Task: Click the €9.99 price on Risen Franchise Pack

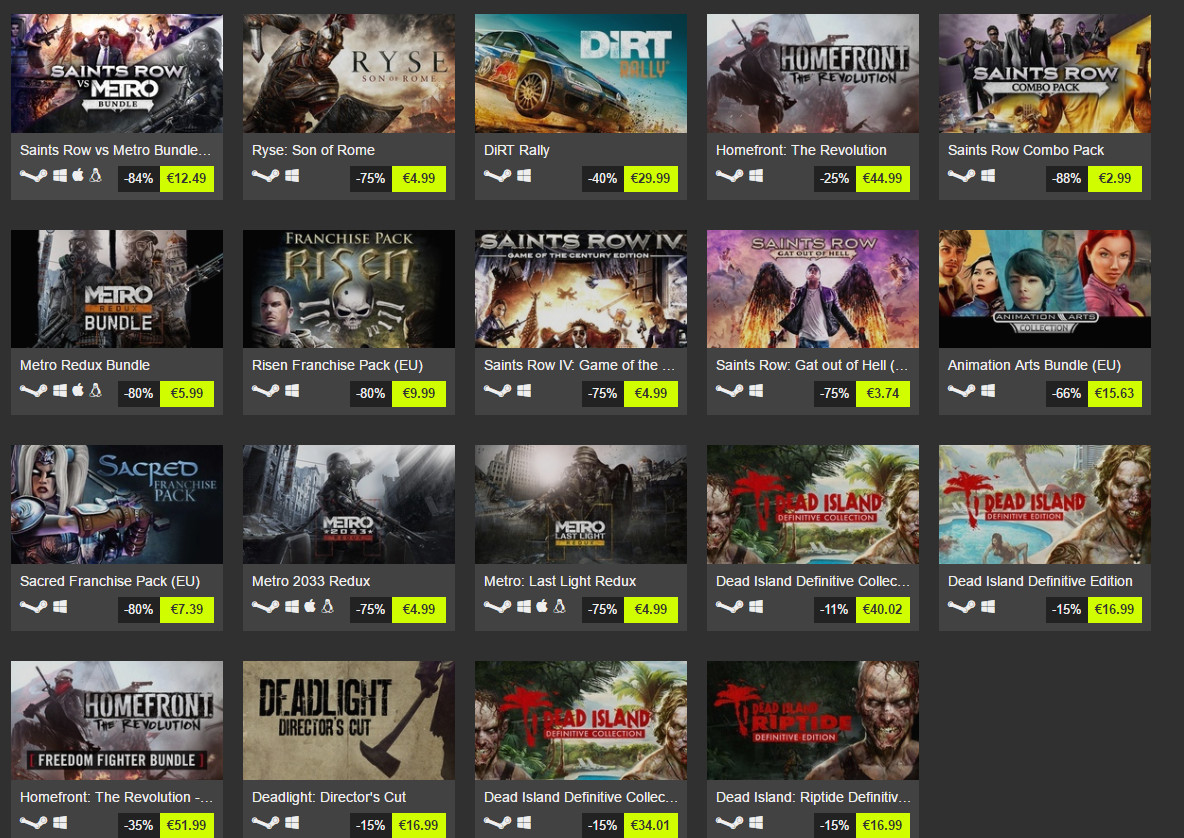Action: (x=419, y=393)
